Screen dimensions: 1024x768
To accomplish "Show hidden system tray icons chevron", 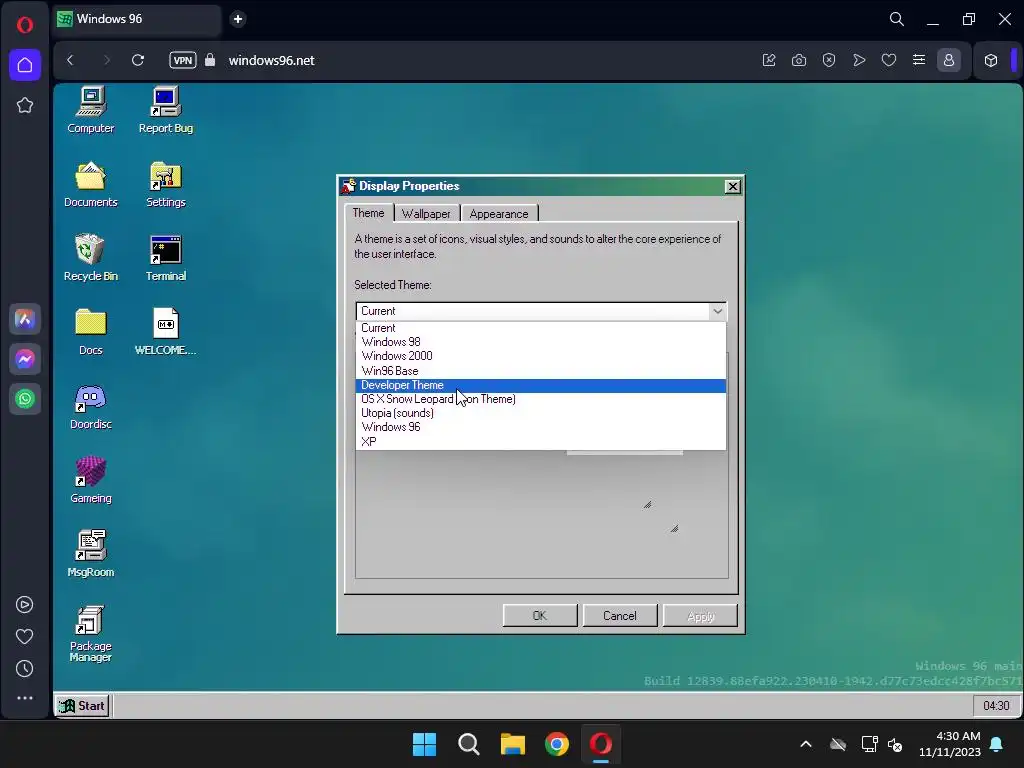I will 806,744.
